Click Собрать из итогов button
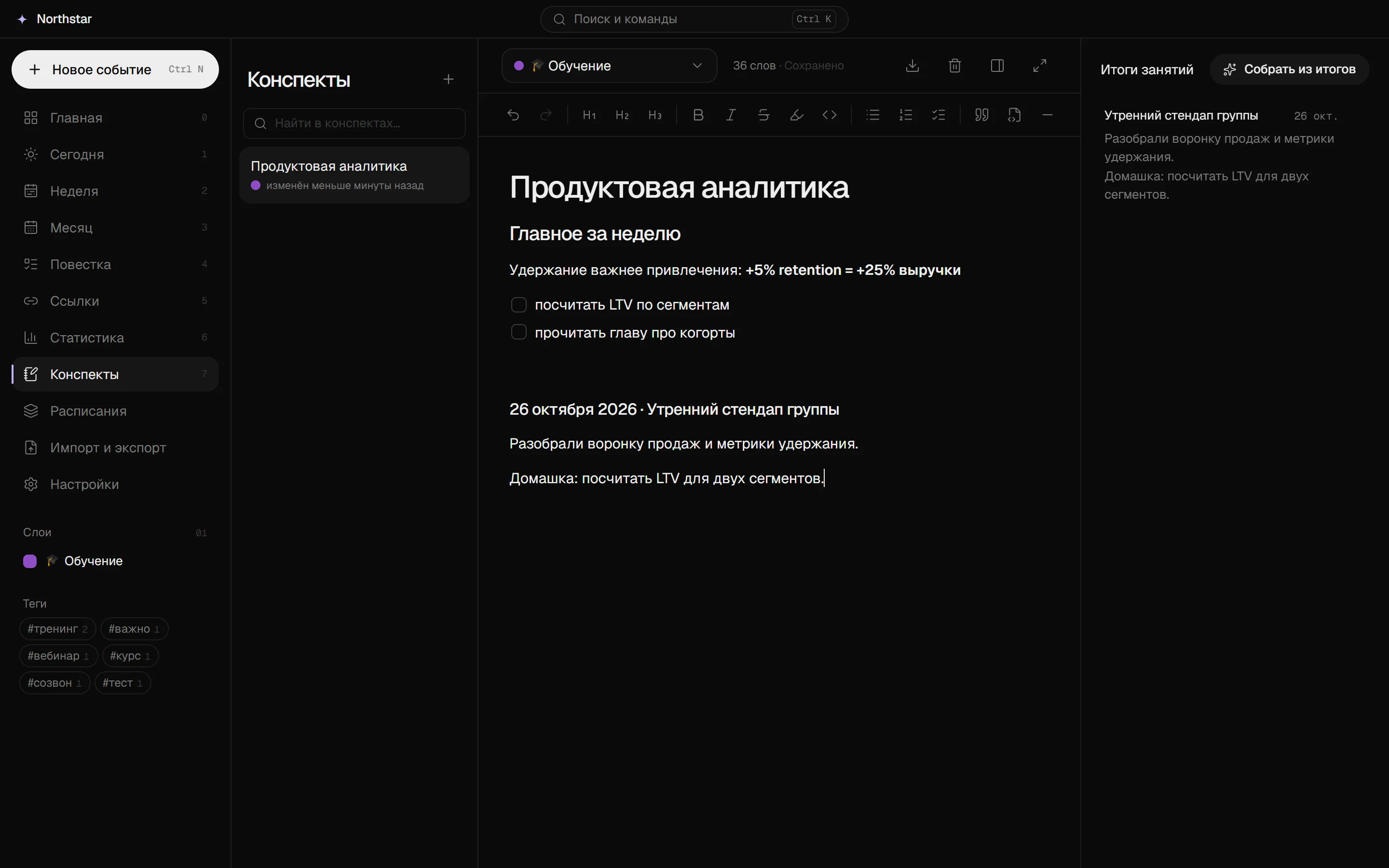The image size is (1389, 868). [1289, 69]
